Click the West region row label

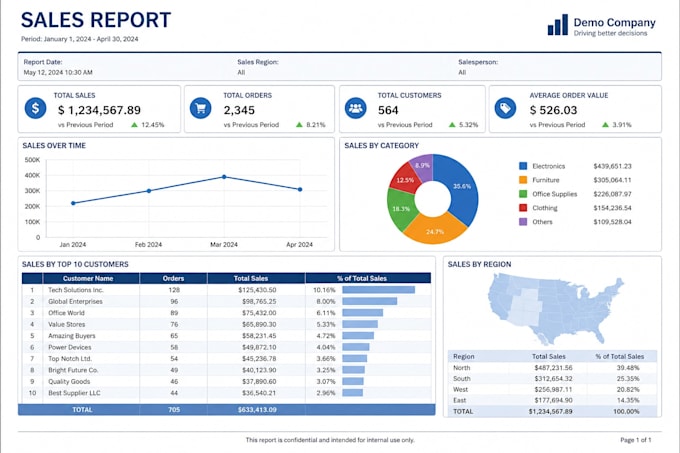(x=461, y=389)
